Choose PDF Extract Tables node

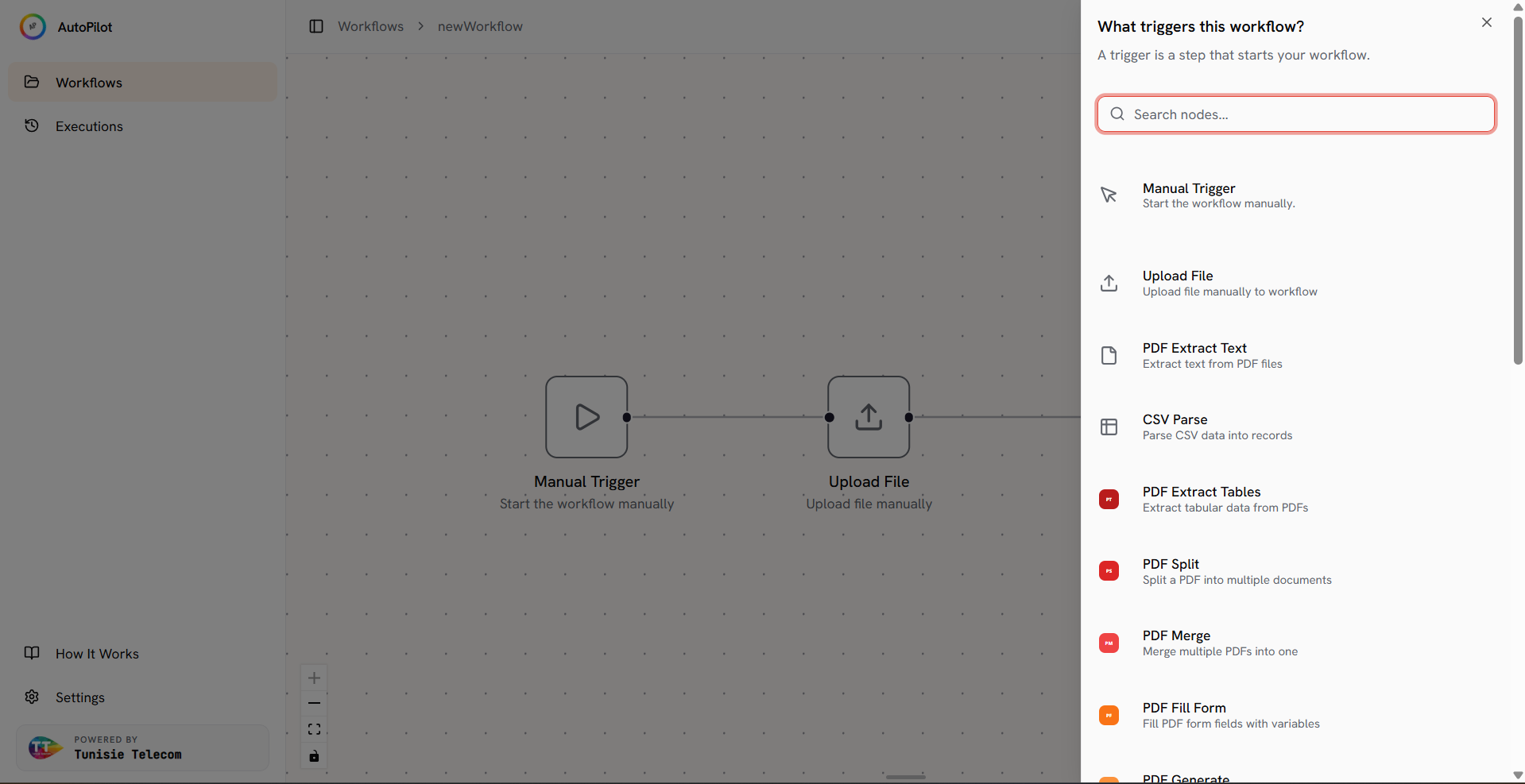coord(1296,499)
